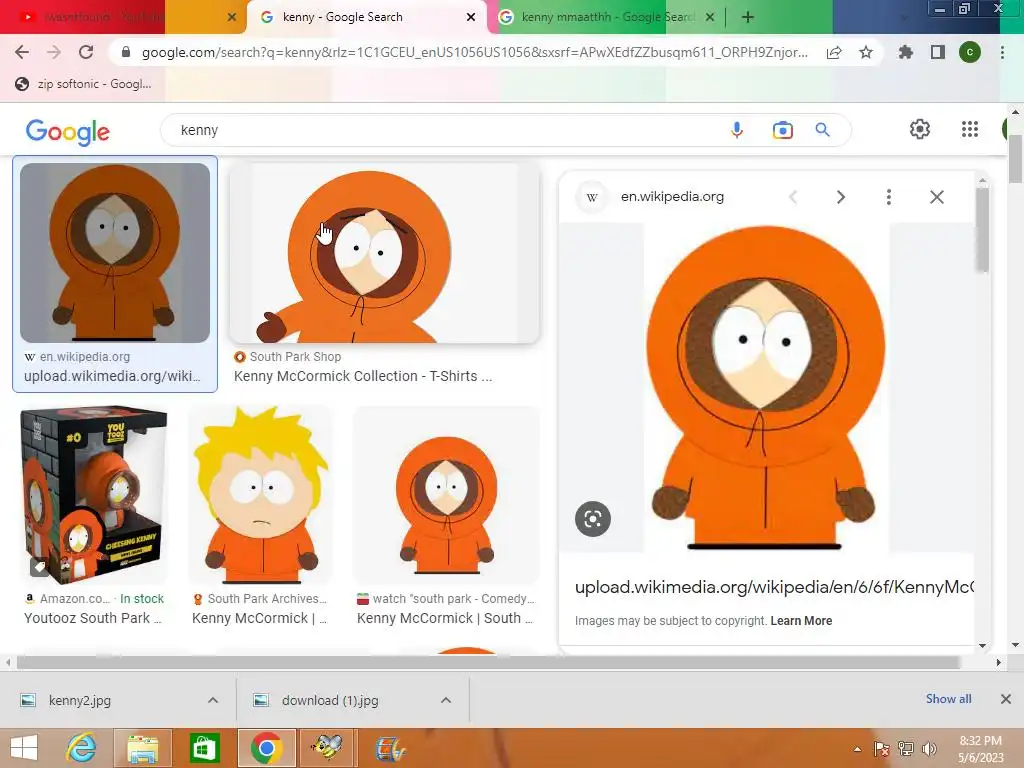Open Chrome profile avatar C
This screenshot has height=768, width=1024.
coord(970,52)
